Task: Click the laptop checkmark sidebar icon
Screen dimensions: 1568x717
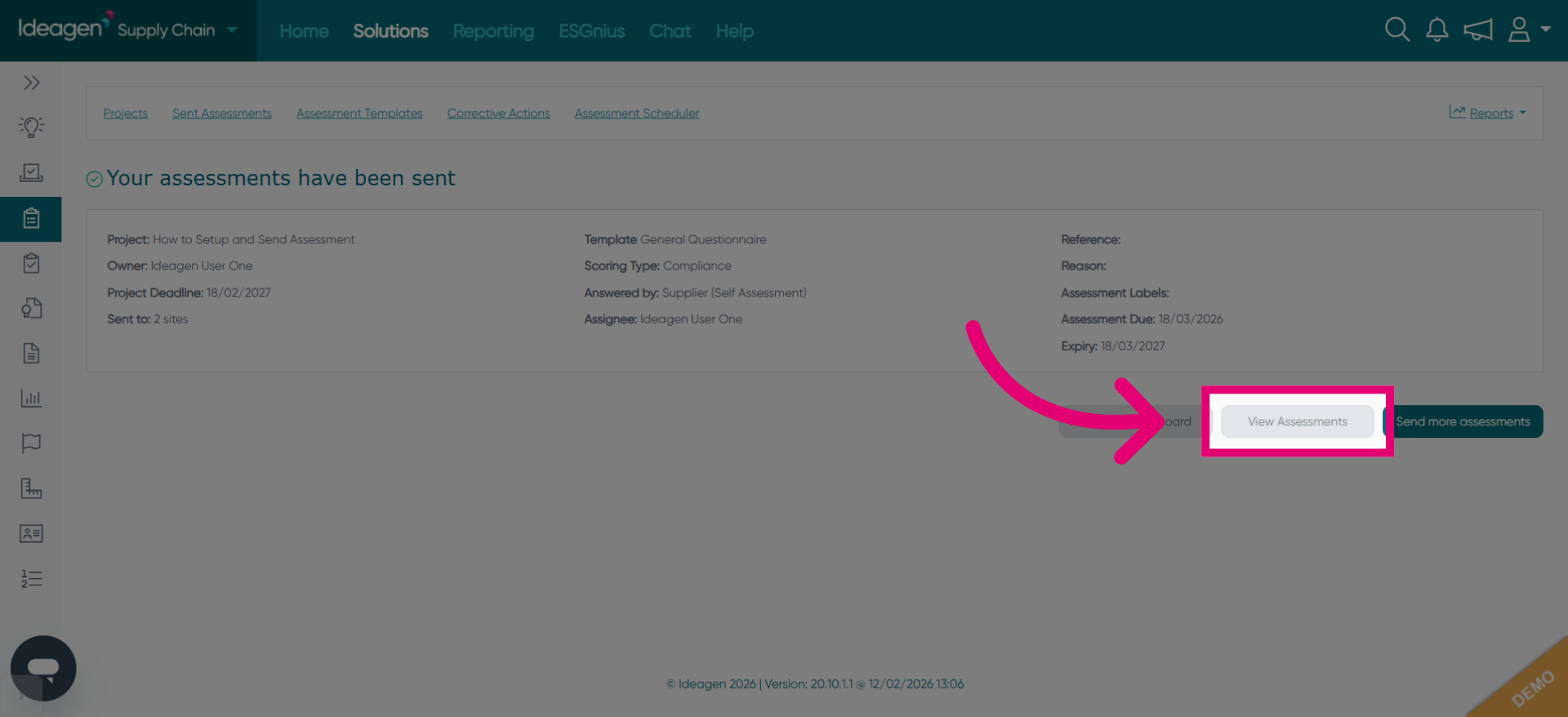Action: pos(31,172)
